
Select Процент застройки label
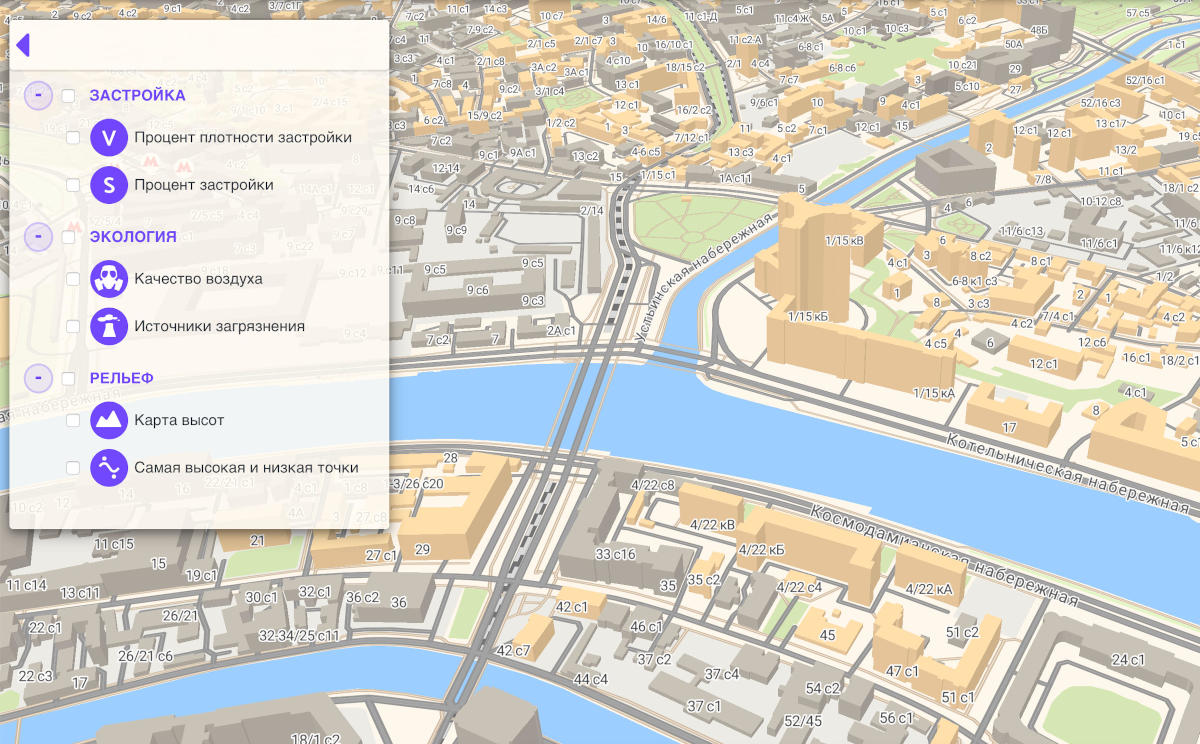(x=204, y=185)
